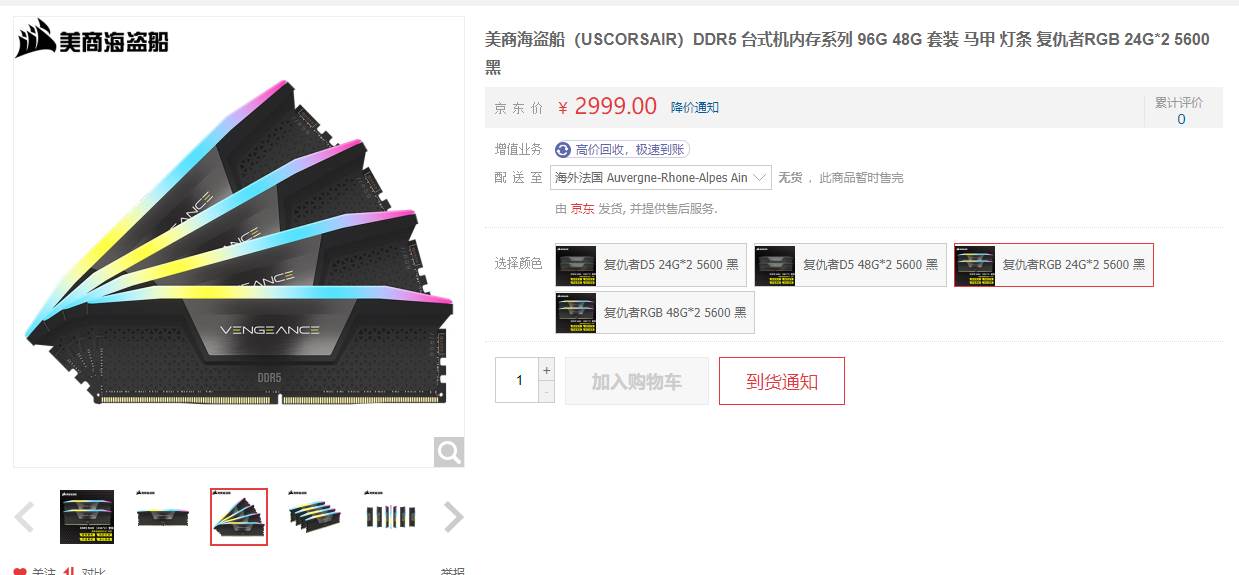Click the left arrow of thumbnail carousel
Image resolution: width=1239 pixels, height=575 pixels.
pos(25,517)
